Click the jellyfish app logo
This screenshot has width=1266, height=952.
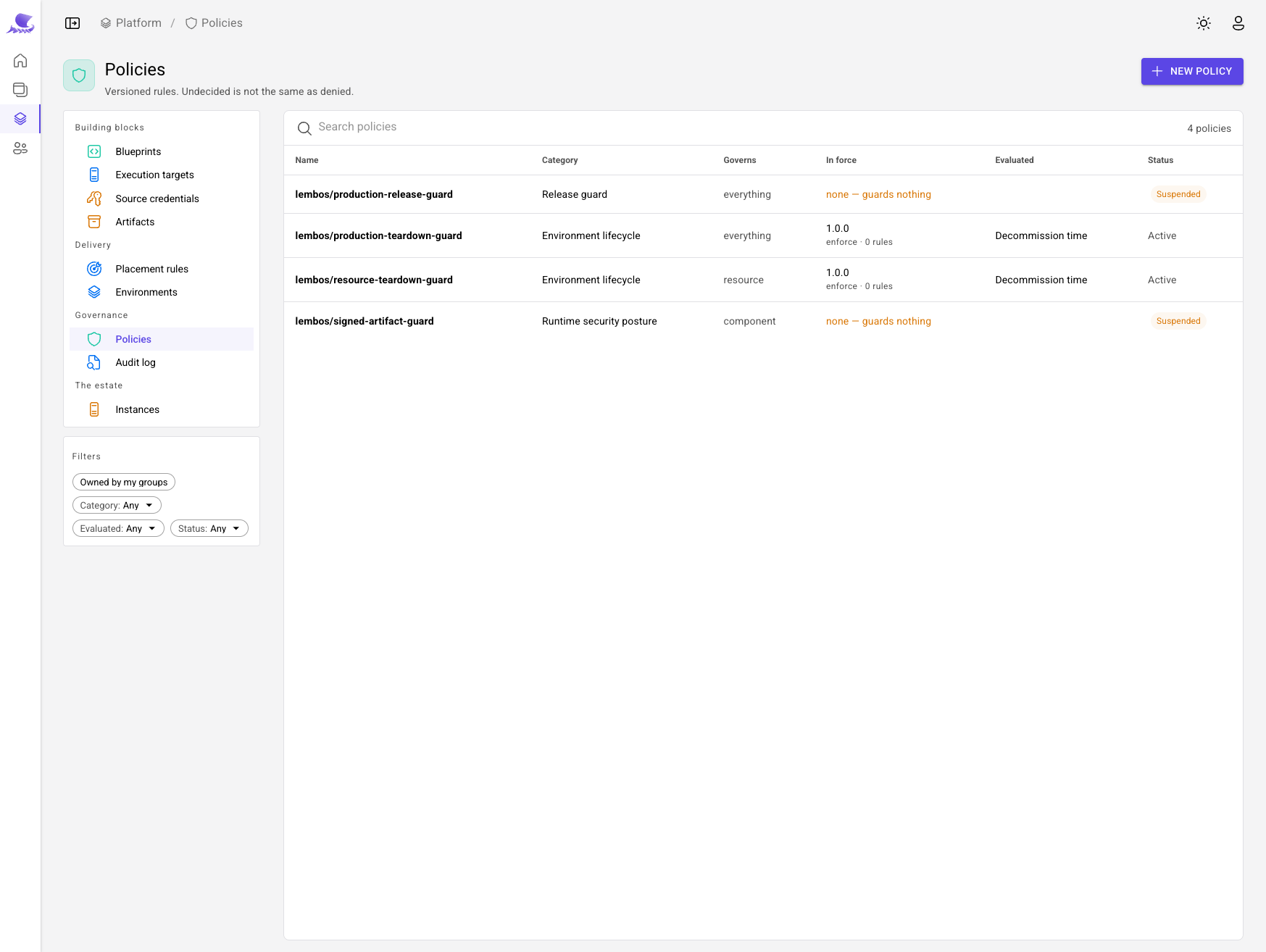(20, 23)
